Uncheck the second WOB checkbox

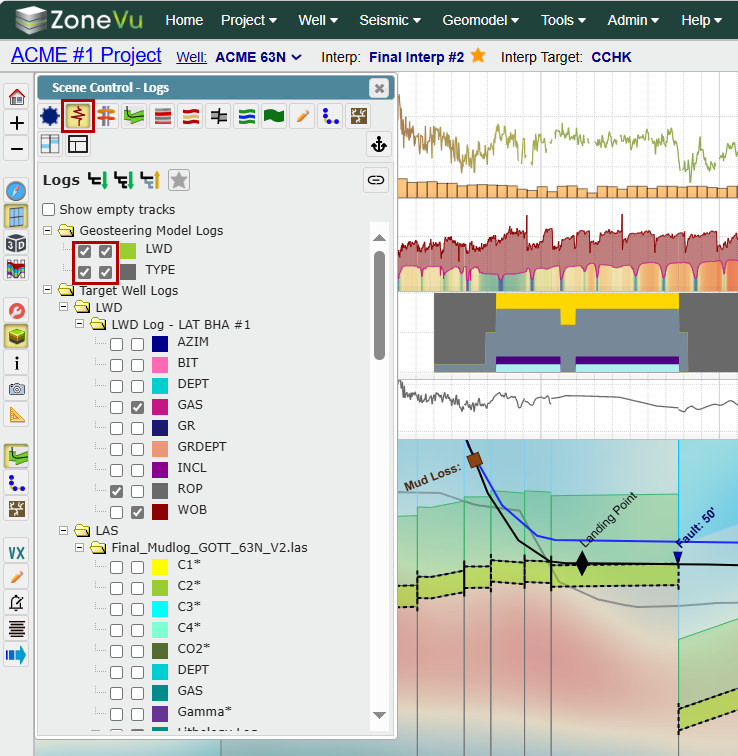pos(137,512)
